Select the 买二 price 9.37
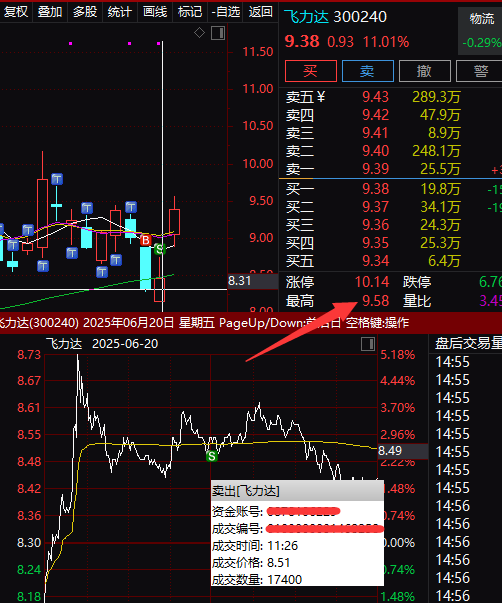Image resolution: width=502 pixels, height=603 pixels. pos(375,207)
